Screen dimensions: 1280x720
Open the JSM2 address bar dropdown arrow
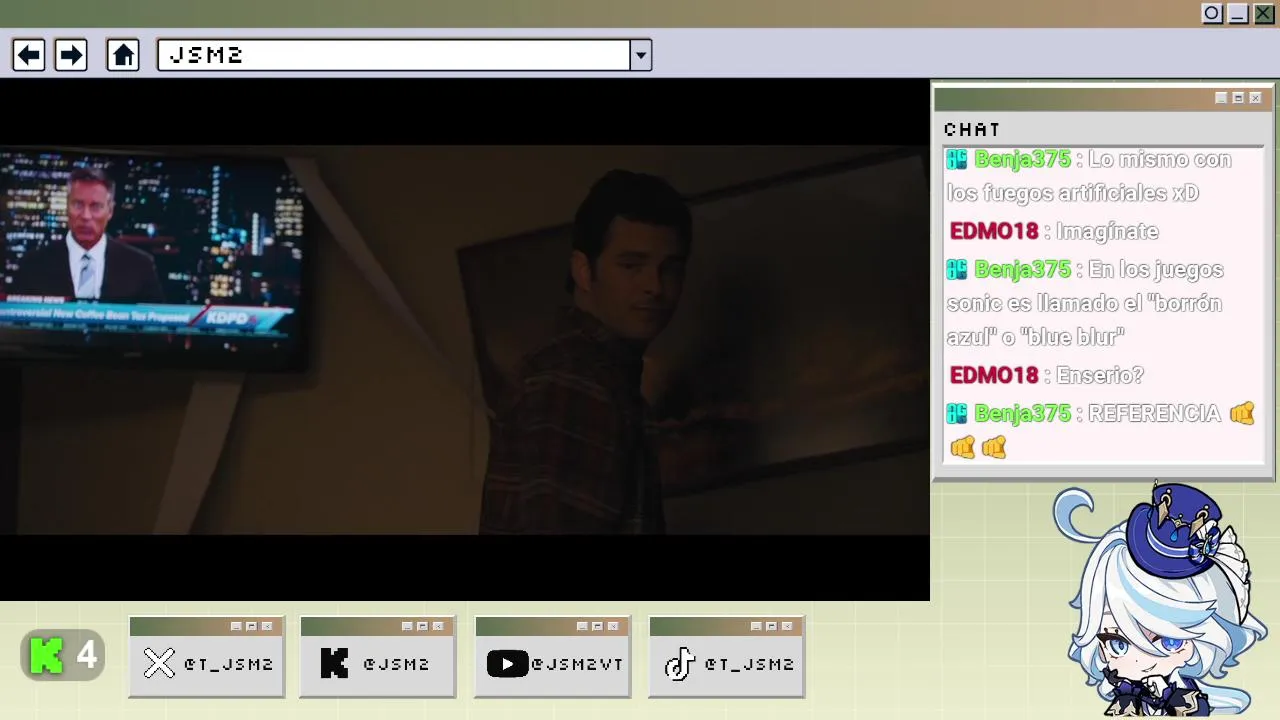click(x=641, y=55)
